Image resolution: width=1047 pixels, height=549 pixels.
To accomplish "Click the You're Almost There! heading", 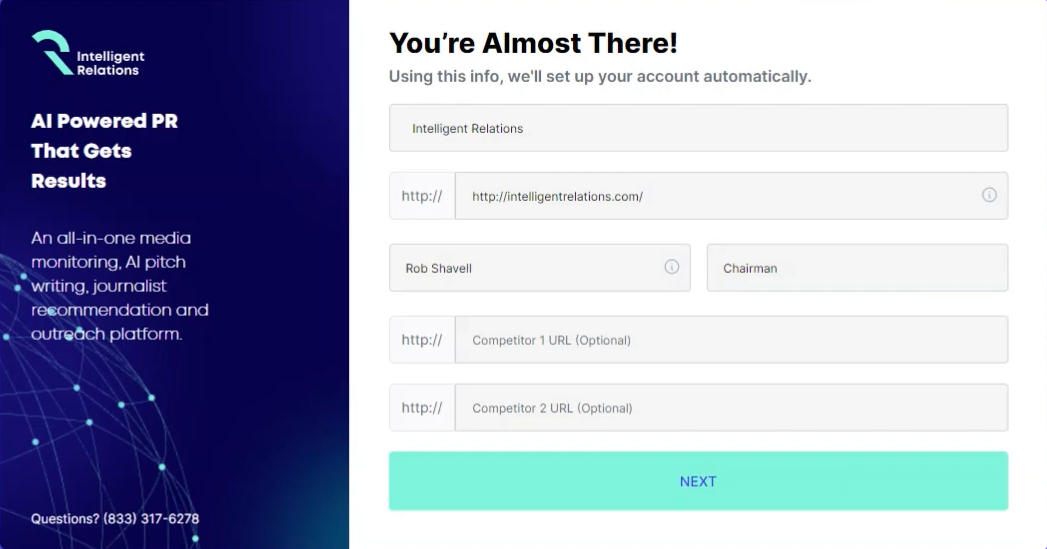I will point(533,43).
